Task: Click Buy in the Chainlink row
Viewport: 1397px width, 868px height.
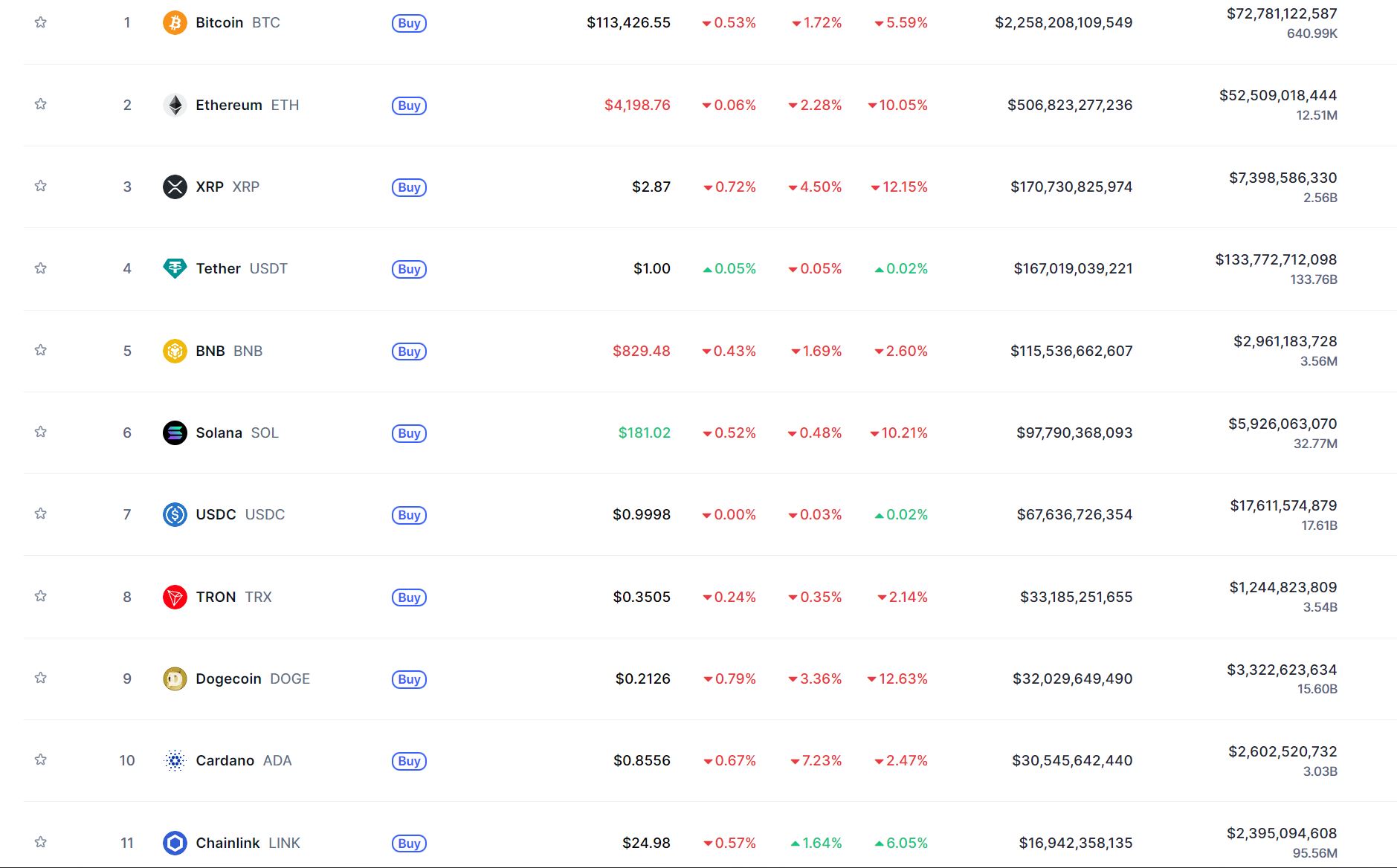Action: pos(409,843)
